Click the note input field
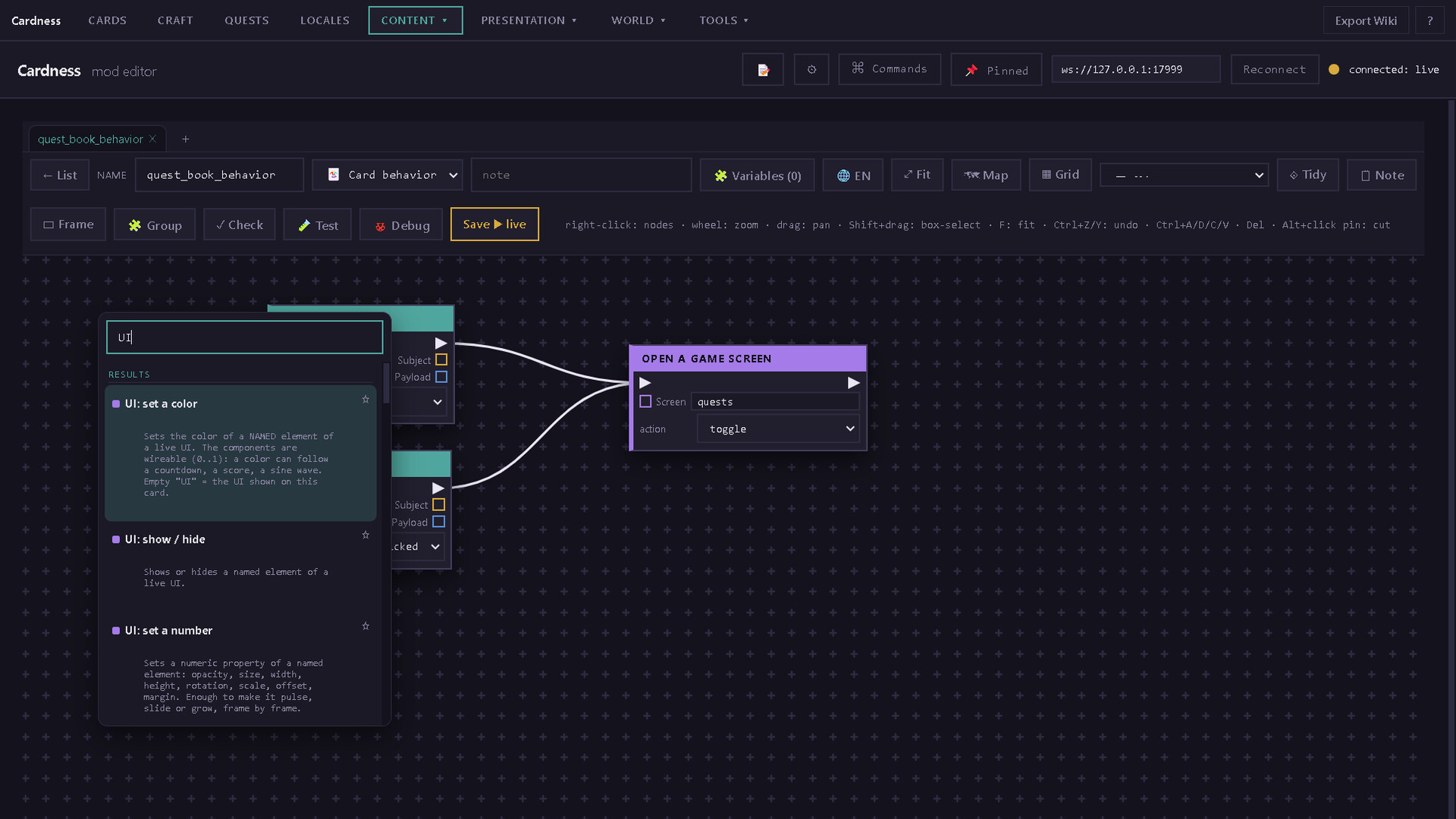1456x819 pixels. click(581, 174)
